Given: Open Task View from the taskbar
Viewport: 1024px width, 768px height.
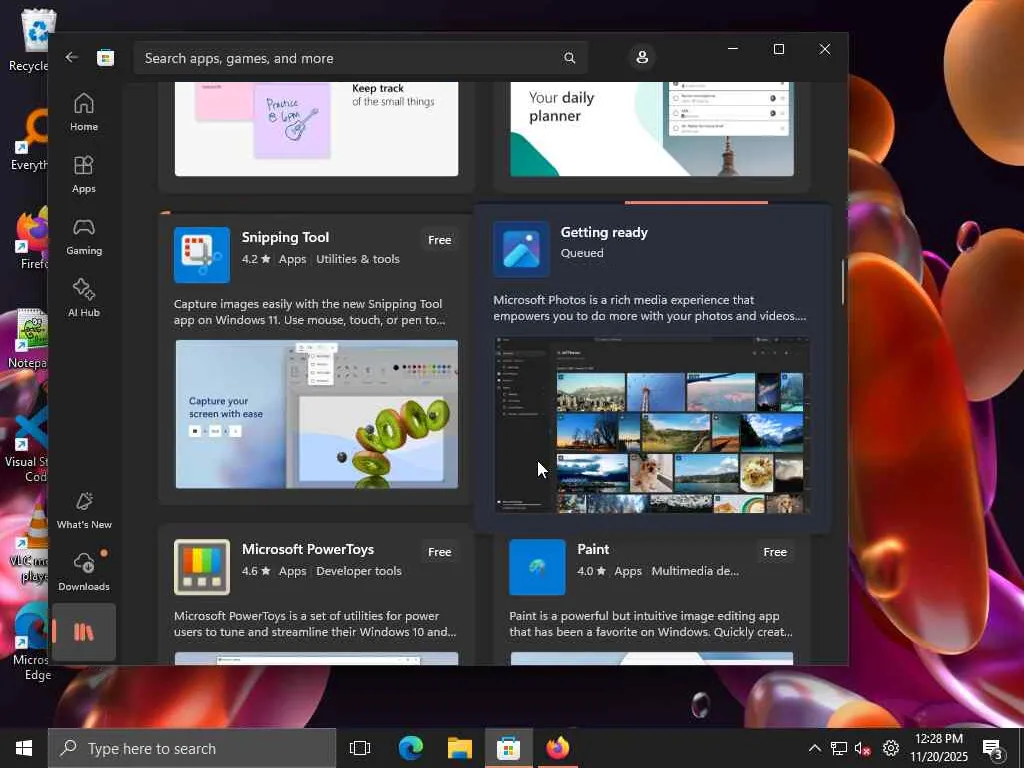Looking at the screenshot, I should coord(360,748).
